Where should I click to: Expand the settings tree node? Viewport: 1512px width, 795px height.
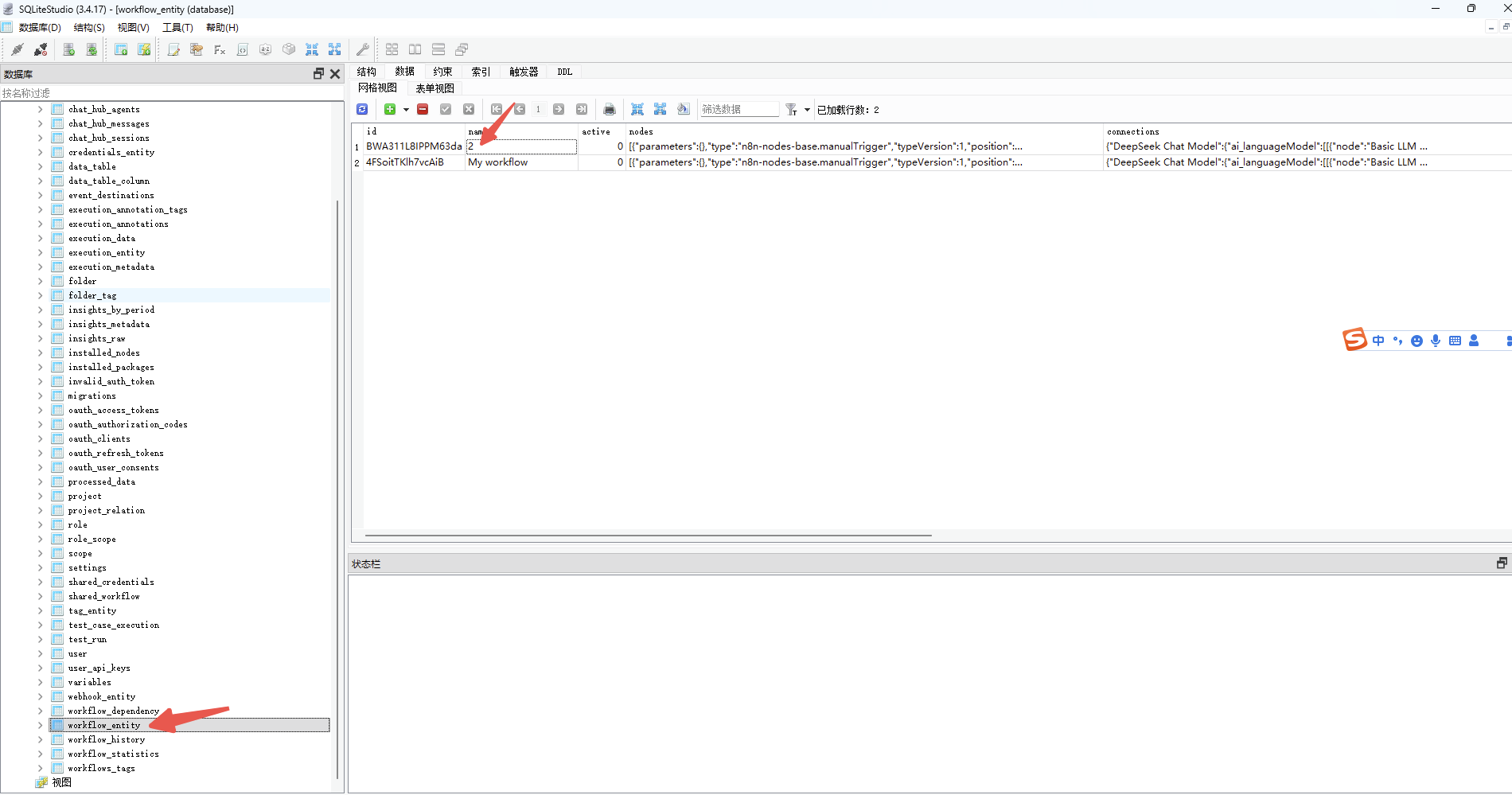click(x=41, y=567)
